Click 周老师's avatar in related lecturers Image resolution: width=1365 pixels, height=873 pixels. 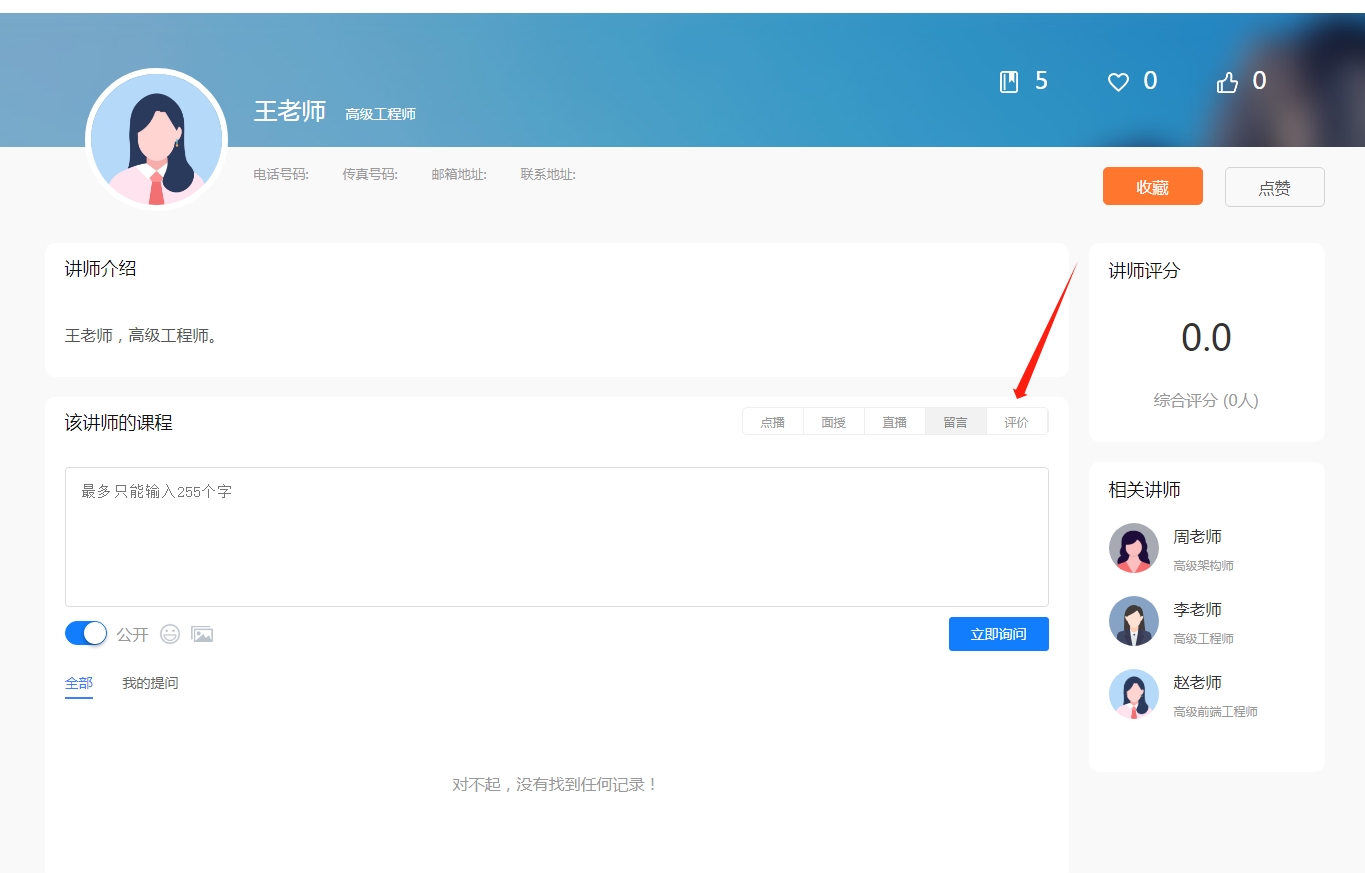pyautogui.click(x=1133, y=548)
